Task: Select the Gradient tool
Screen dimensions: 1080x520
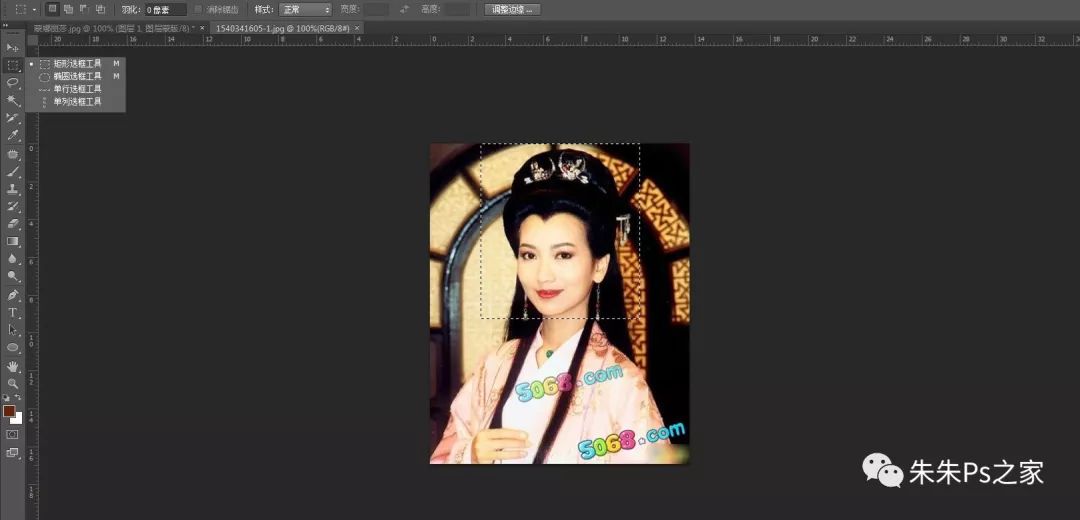Action: 12,241
